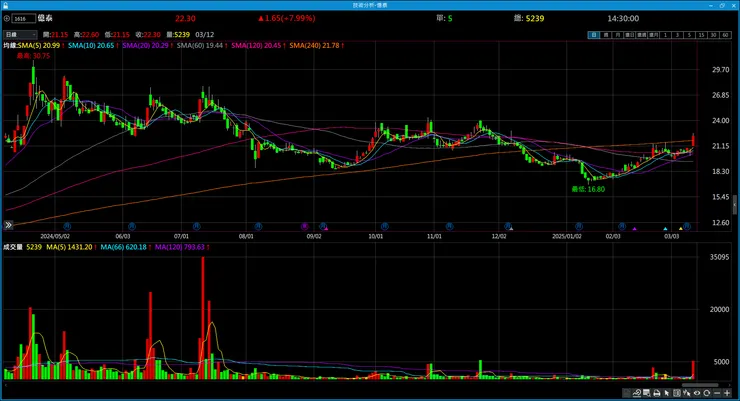This screenshot has width=740, height=401.
Task: Click the price change ▲1.65(+7.99%) text
Action: (x=287, y=18)
